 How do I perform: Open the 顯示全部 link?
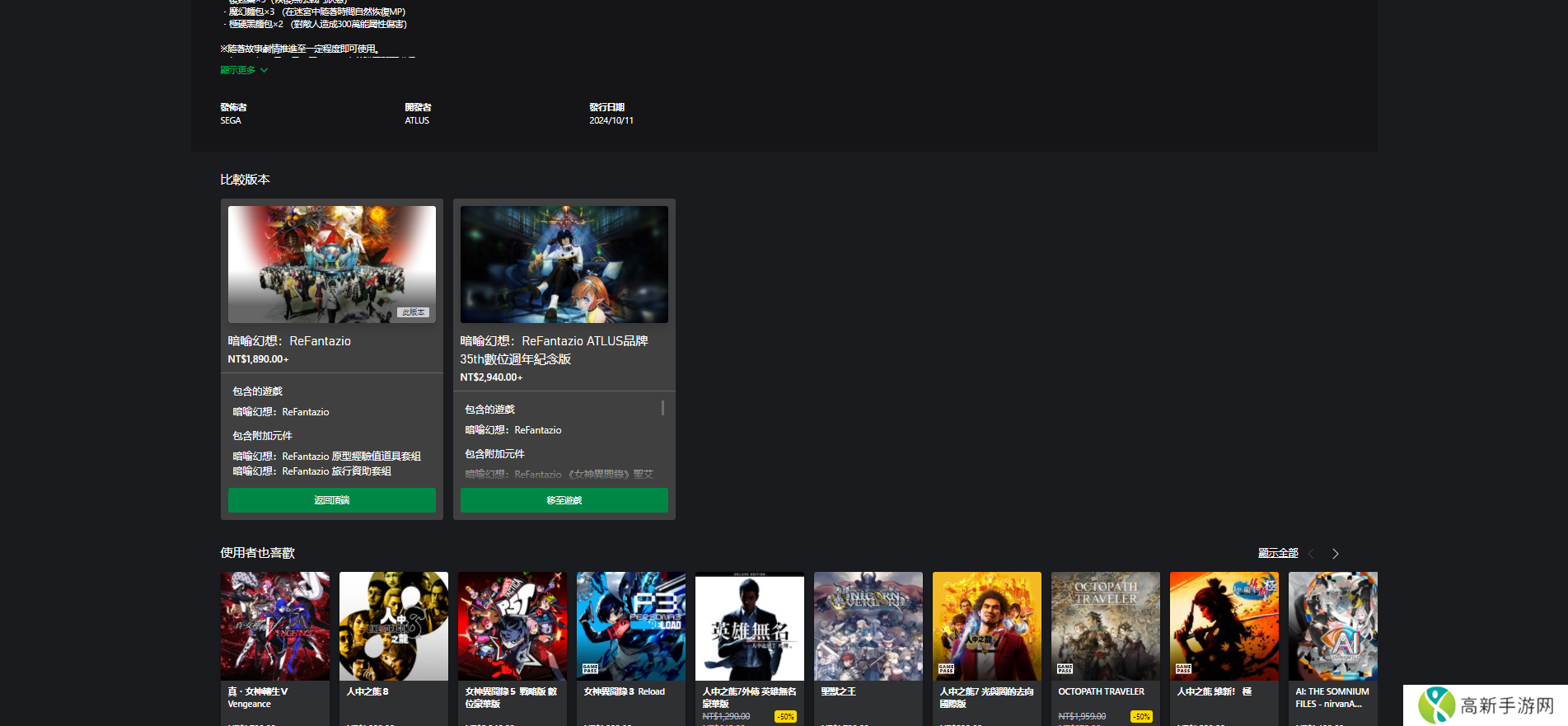[x=1277, y=553]
